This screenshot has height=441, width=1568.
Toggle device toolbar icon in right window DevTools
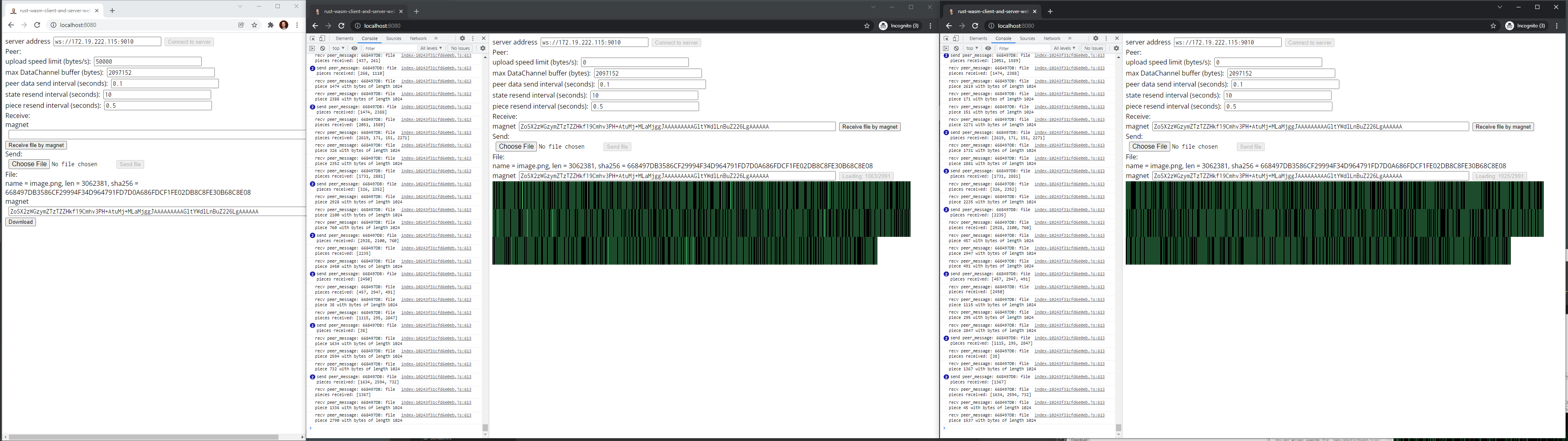(956, 38)
